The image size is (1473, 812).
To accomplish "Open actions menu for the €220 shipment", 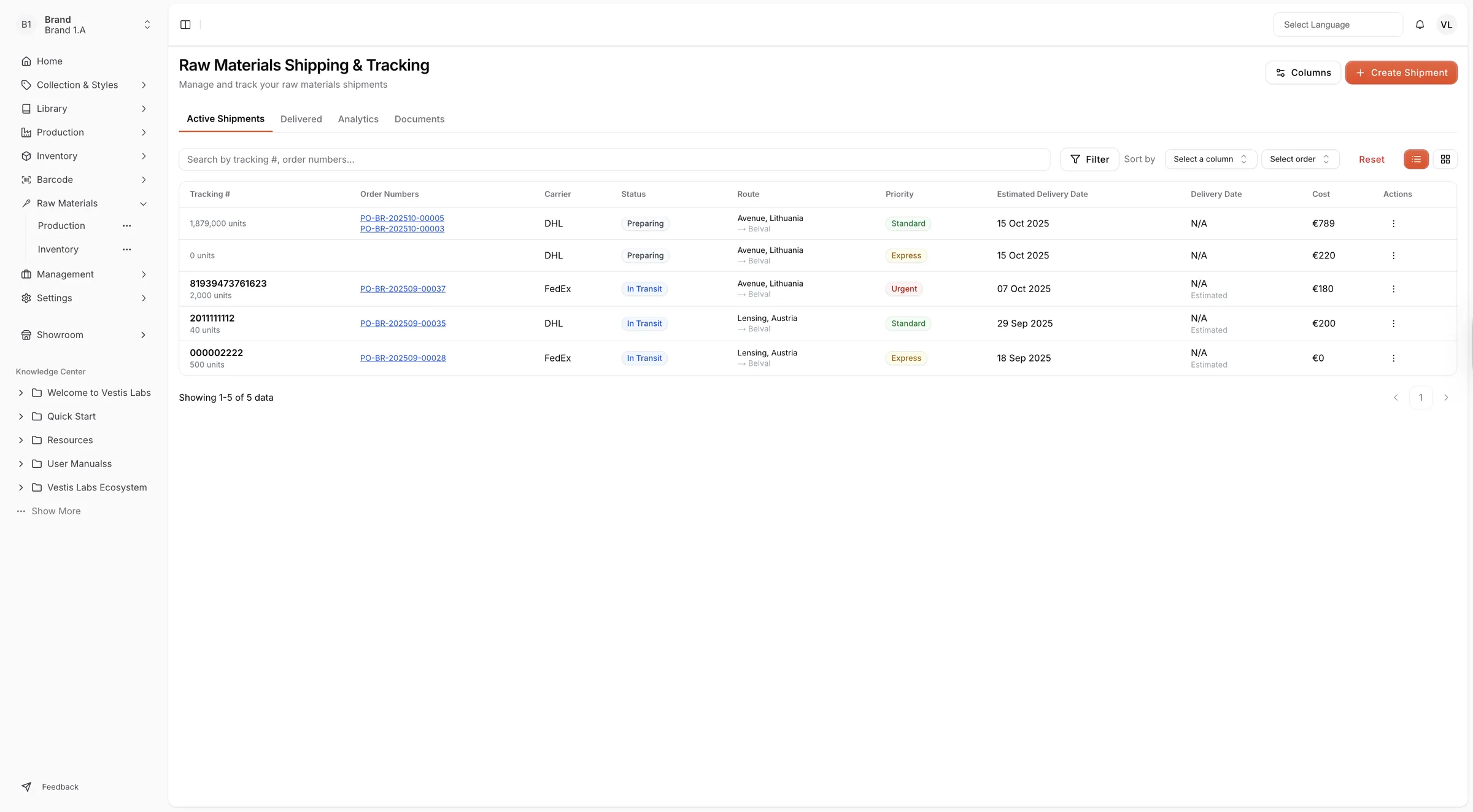I will 1393,255.
